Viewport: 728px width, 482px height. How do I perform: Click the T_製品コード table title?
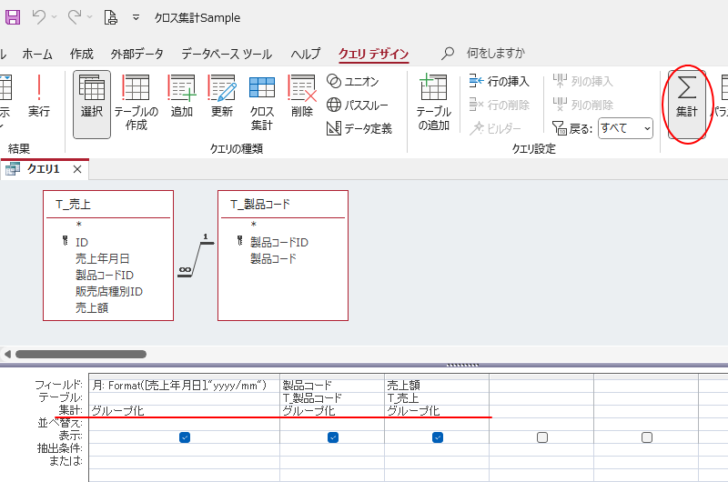tap(260, 204)
